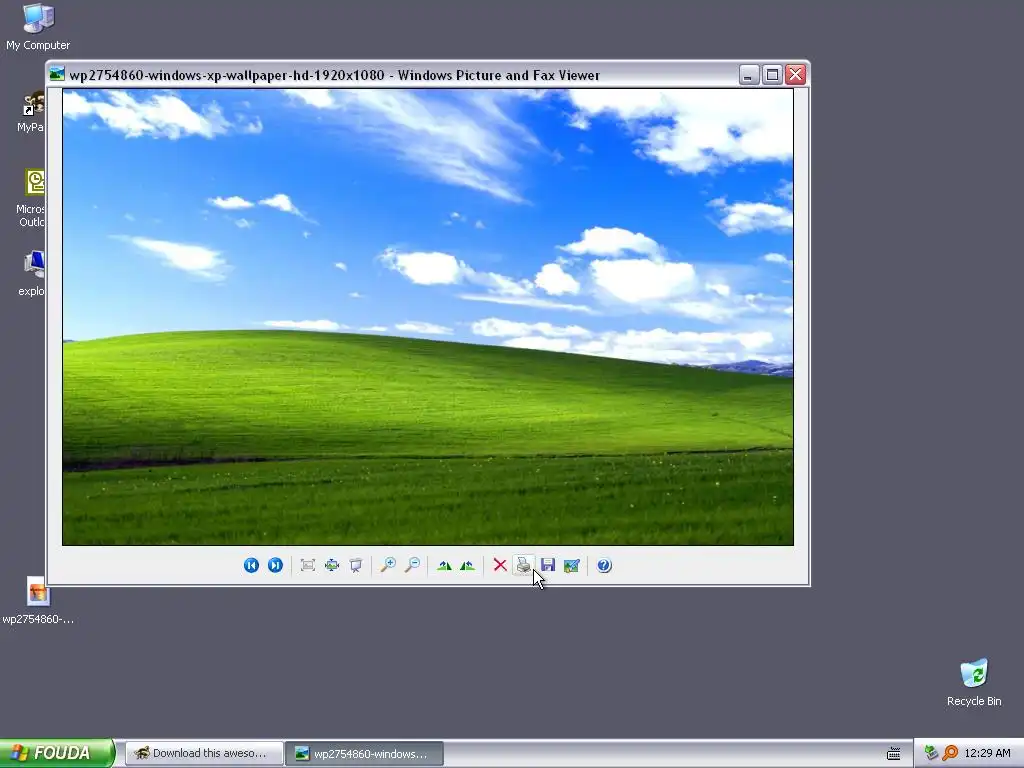Close the Picture and Fax Viewer window
The image size is (1024, 768).
(x=795, y=75)
